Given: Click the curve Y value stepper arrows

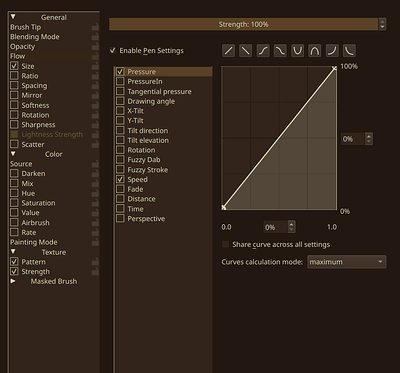Looking at the screenshot, I should (x=369, y=139).
